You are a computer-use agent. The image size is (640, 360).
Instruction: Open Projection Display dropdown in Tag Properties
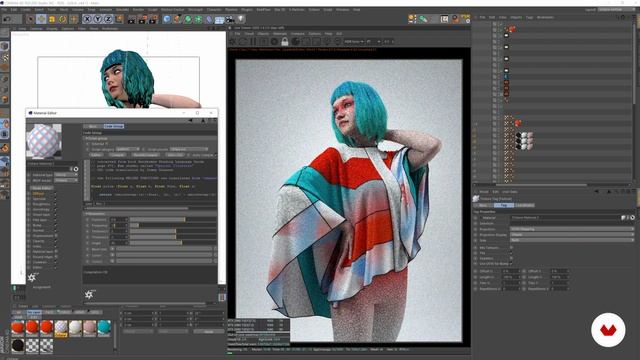572,235
